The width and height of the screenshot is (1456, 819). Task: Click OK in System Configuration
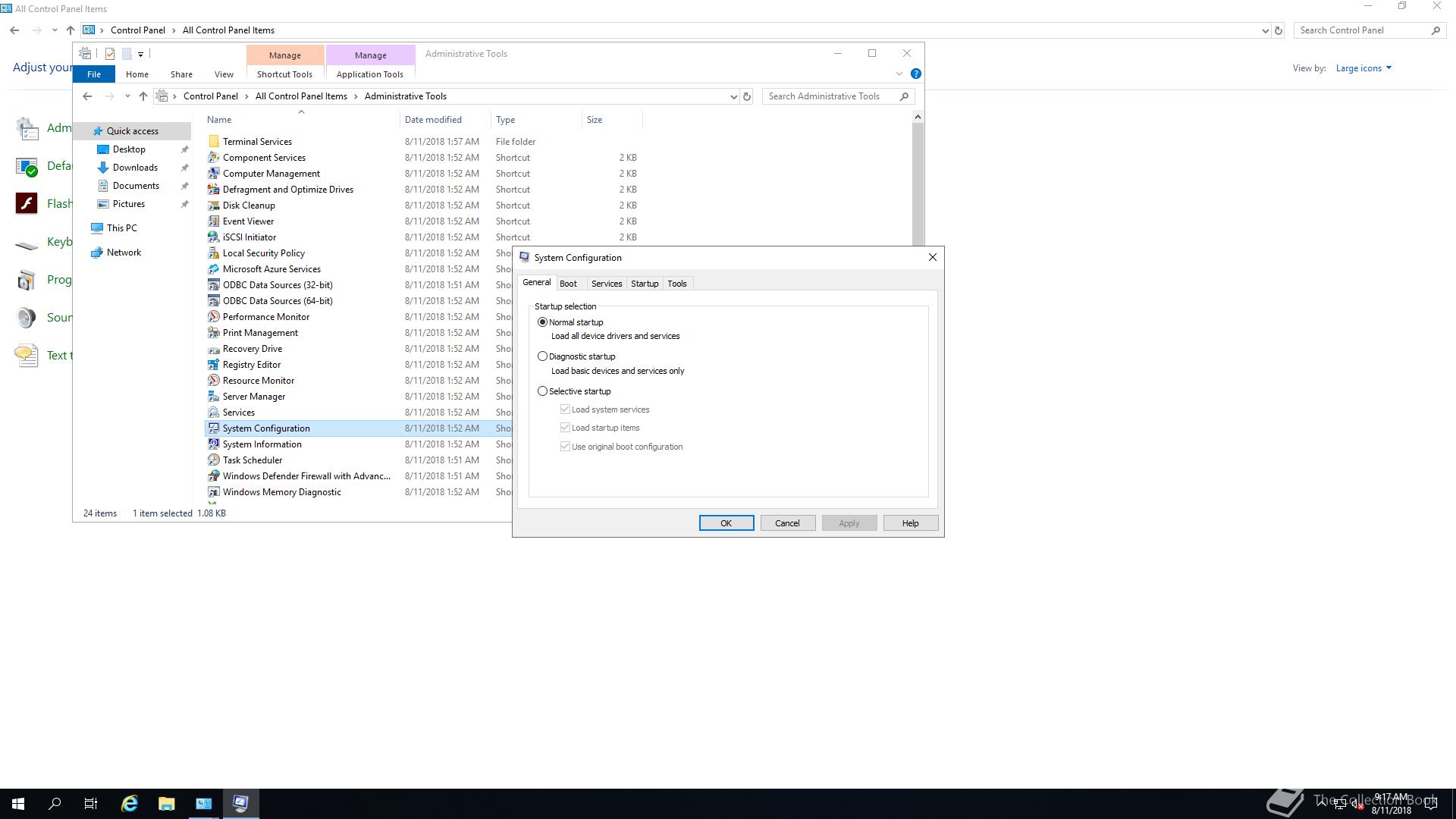tap(726, 523)
